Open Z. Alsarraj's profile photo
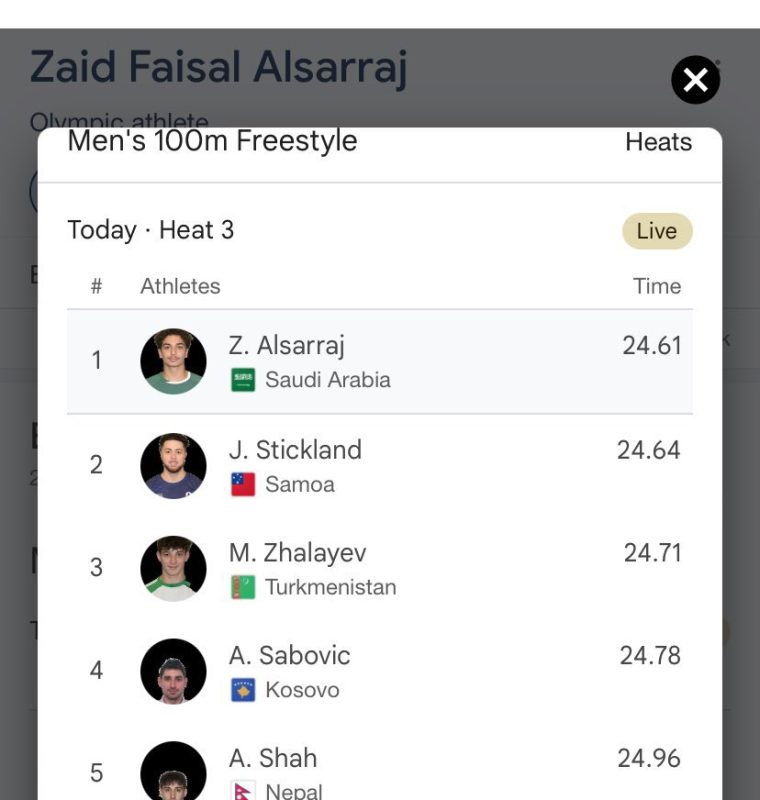 tap(173, 361)
